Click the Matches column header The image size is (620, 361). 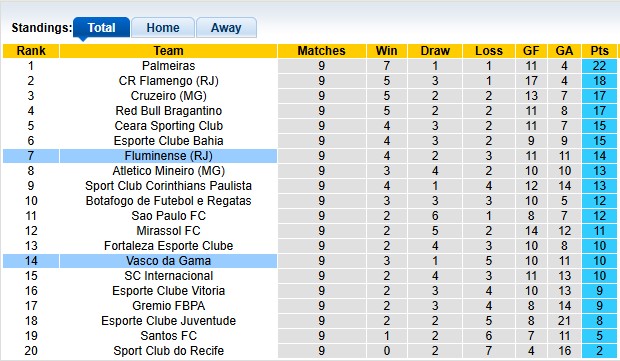pos(321,51)
